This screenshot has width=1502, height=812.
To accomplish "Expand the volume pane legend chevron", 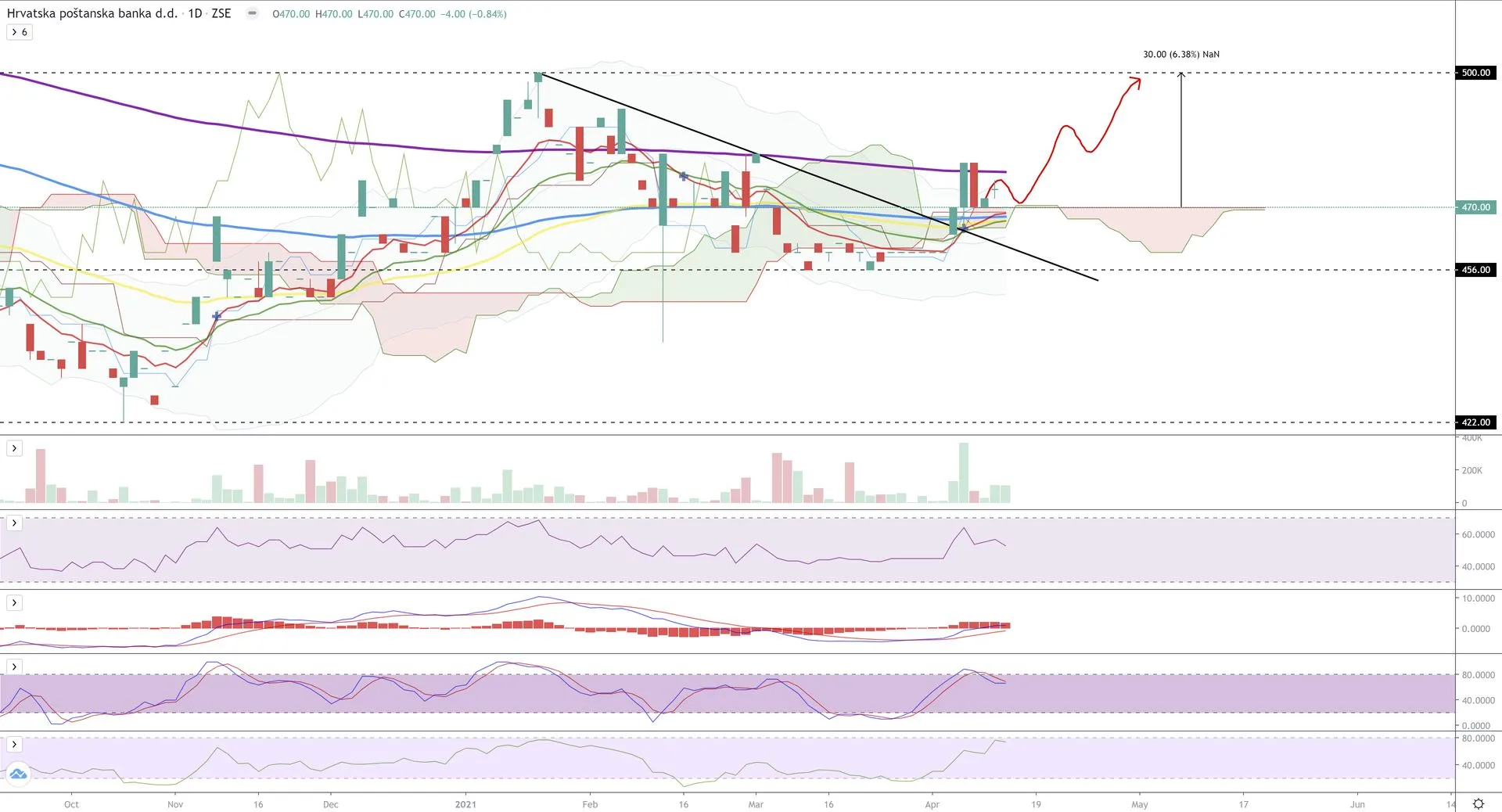I will pos(14,448).
